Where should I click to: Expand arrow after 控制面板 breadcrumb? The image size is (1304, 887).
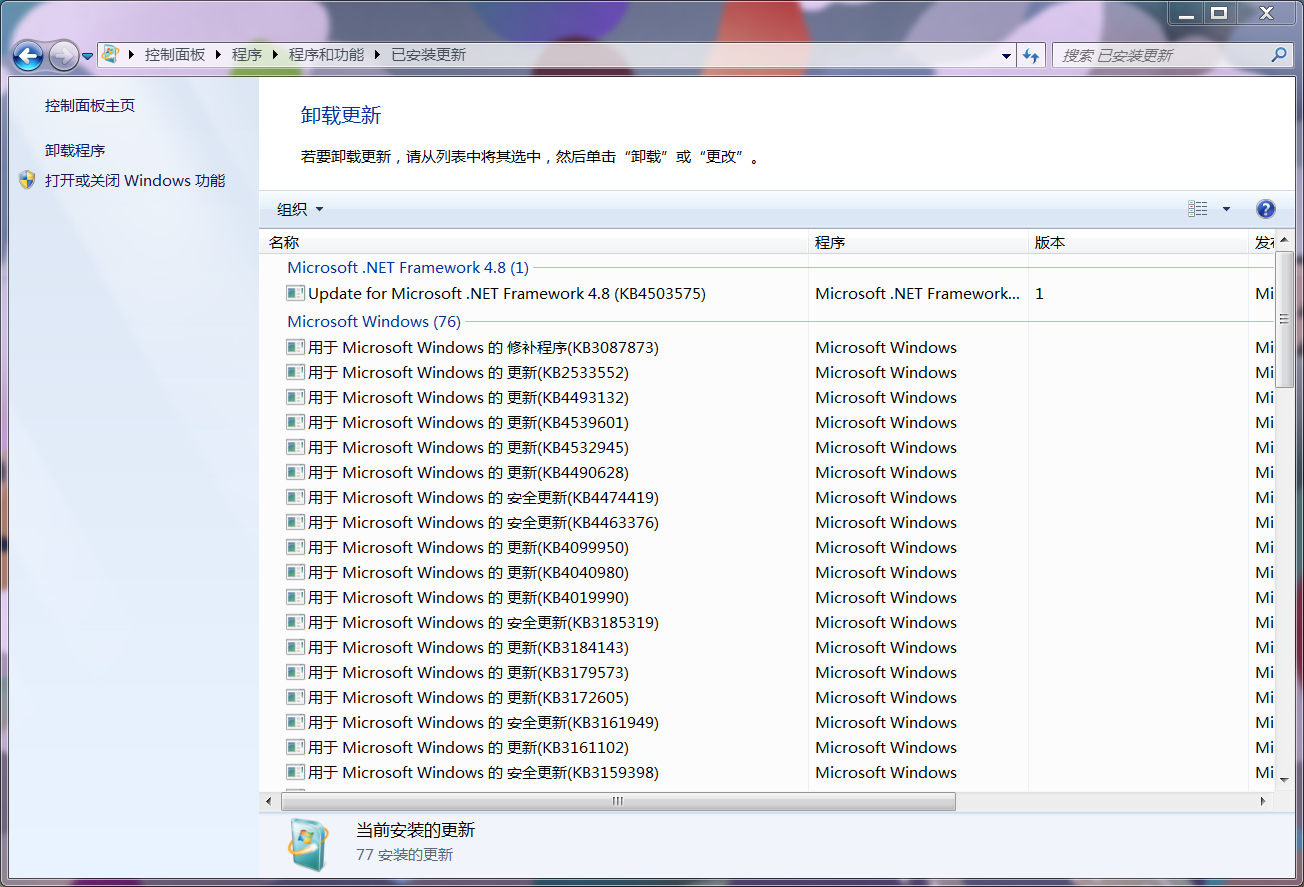[x=218, y=55]
